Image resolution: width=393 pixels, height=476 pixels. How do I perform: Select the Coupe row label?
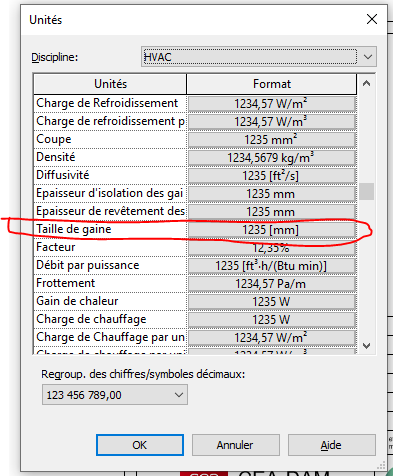click(x=110, y=139)
